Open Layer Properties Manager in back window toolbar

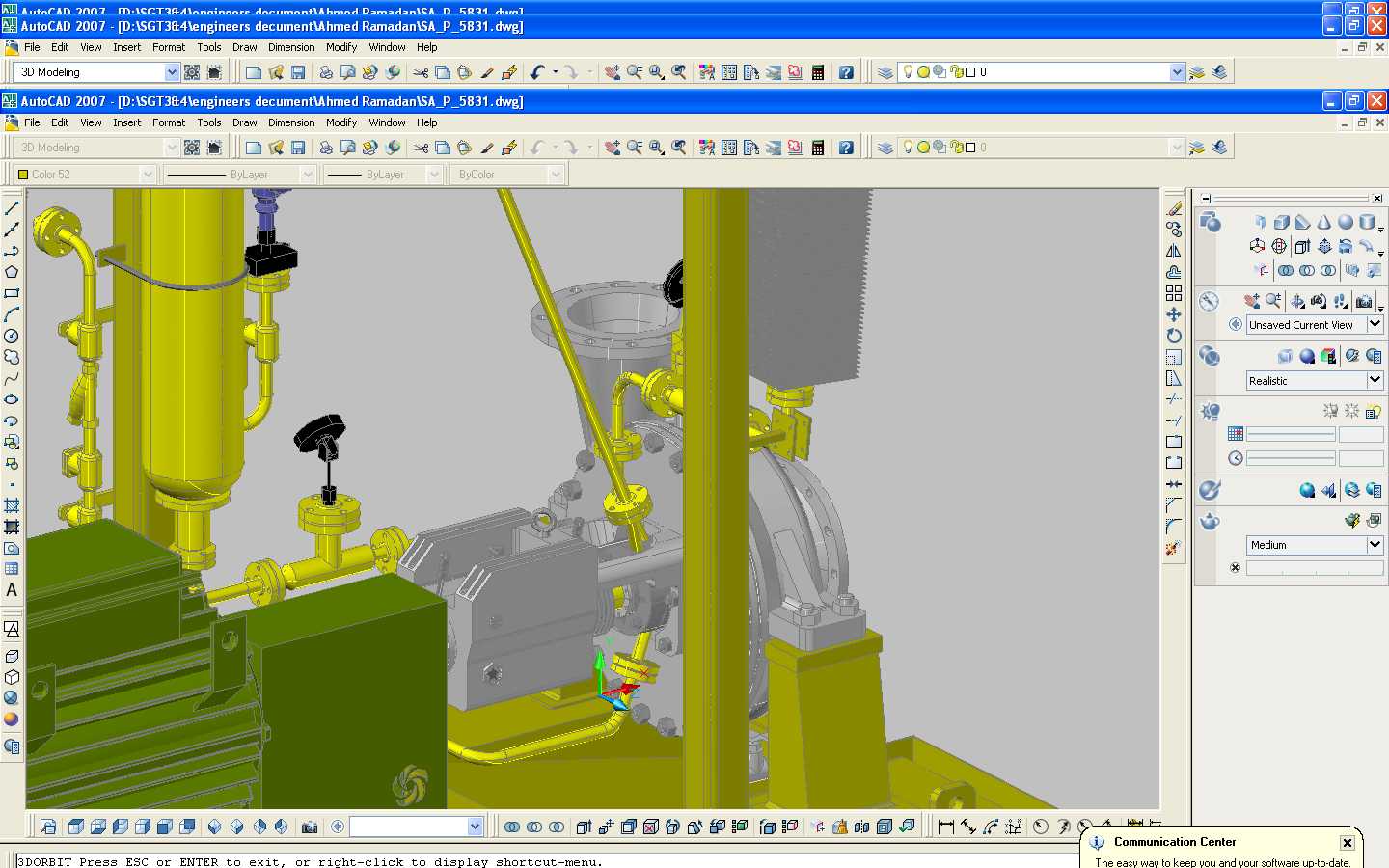[x=885, y=72]
